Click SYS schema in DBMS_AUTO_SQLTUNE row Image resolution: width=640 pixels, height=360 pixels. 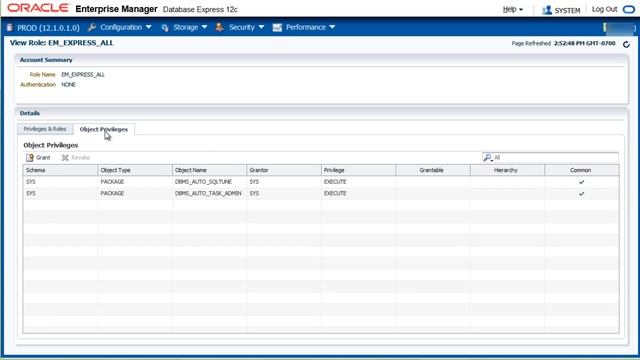pos(31,182)
